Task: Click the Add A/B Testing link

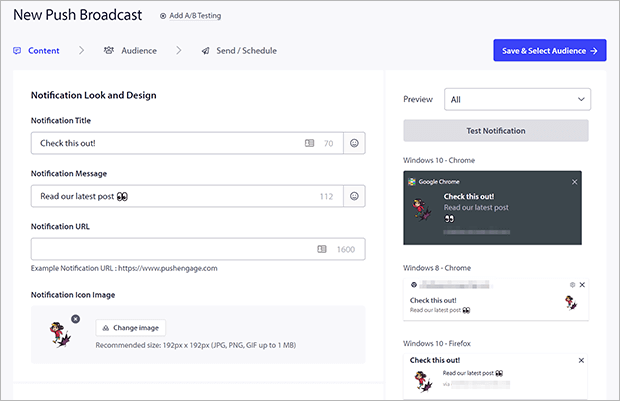Action: coord(195,16)
